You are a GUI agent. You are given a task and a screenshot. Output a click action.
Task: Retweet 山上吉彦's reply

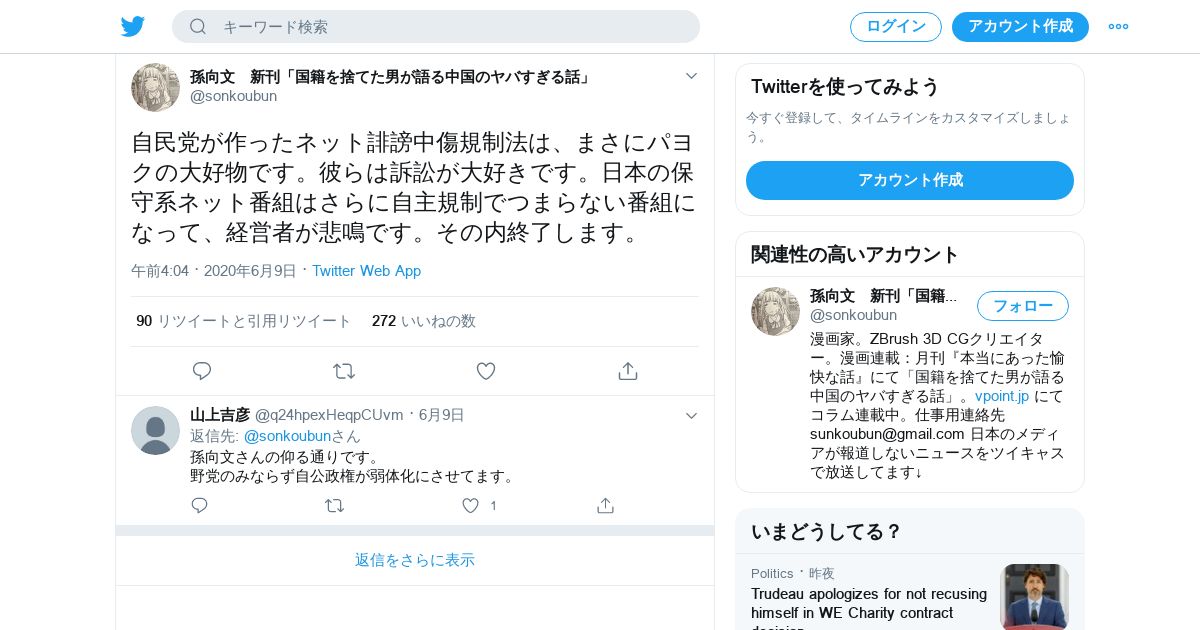point(335,505)
